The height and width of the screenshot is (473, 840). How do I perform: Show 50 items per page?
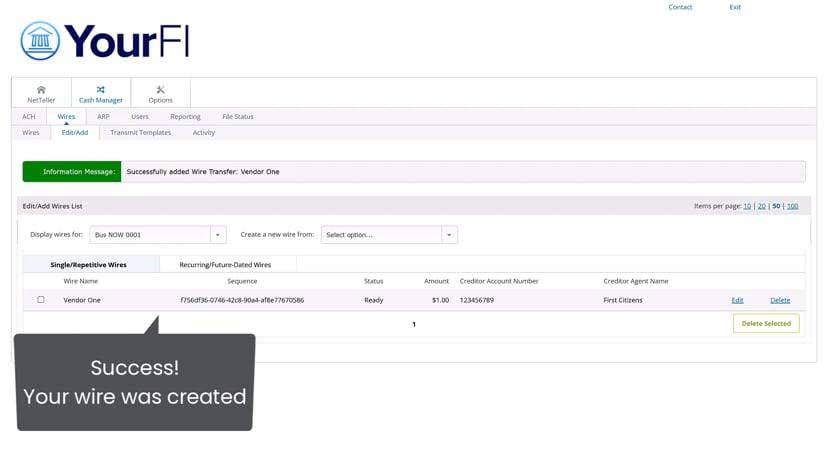click(776, 206)
